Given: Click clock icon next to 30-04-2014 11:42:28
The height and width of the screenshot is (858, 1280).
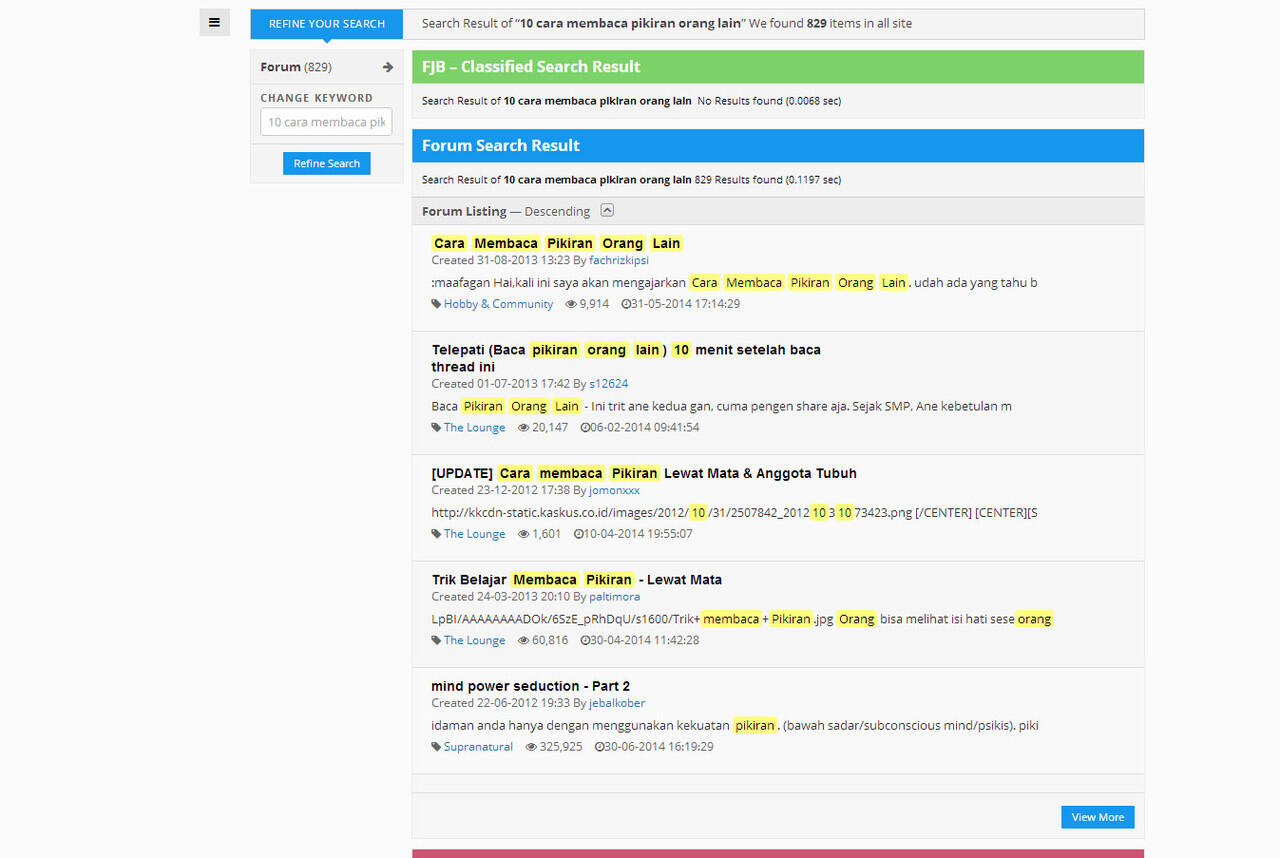Looking at the screenshot, I should click(585, 641).
